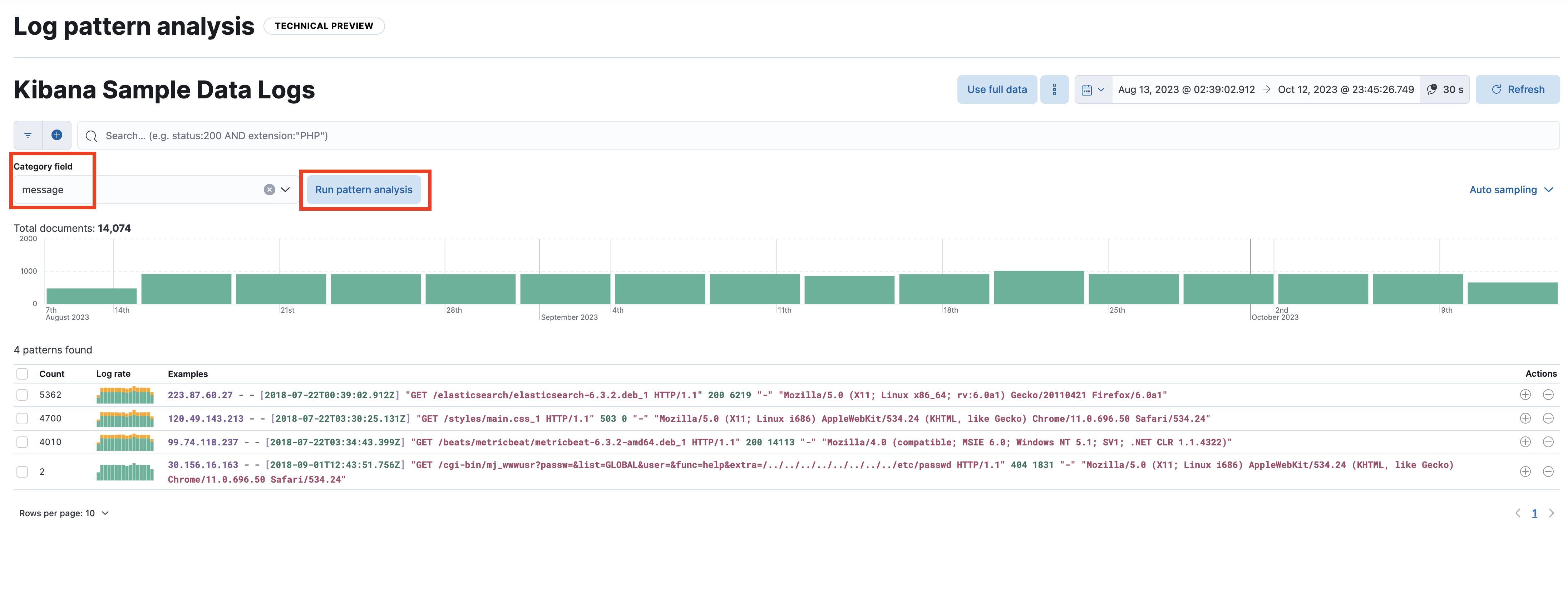1568x596 pixels.
Task: Check the row with count 4010
Action: (x=23, y=443)
